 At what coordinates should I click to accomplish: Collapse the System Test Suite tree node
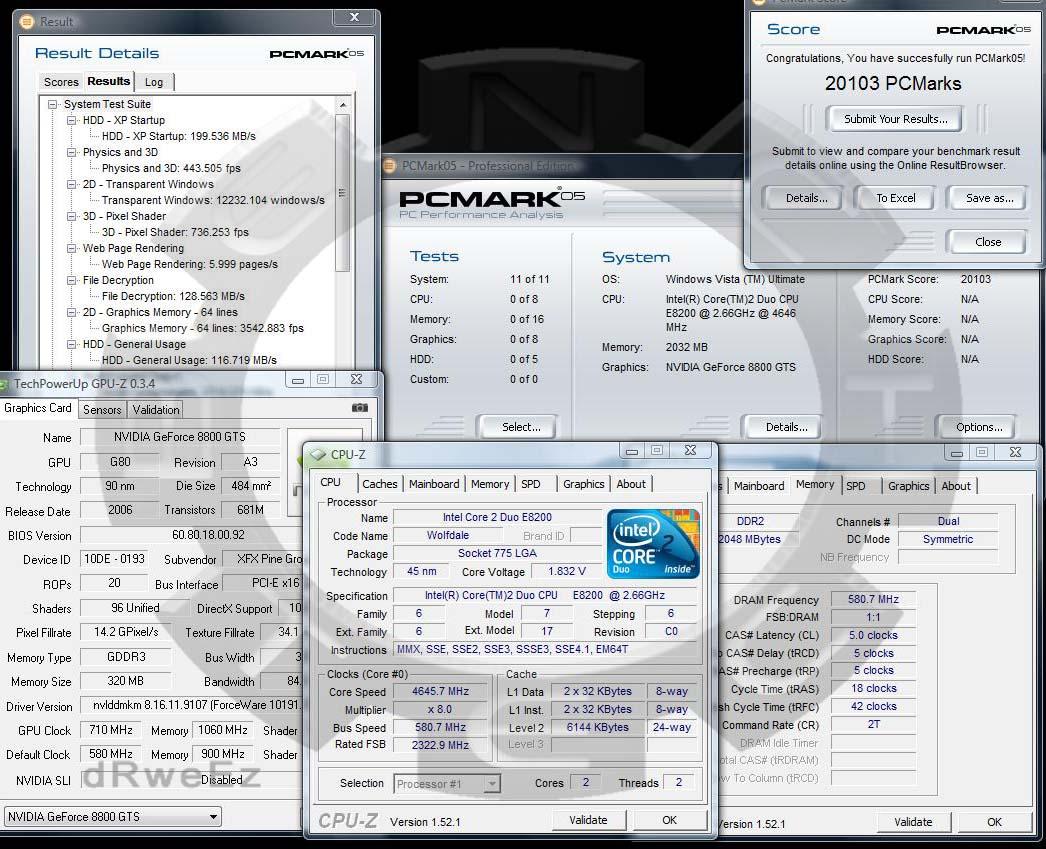click(x=52, y=104)
